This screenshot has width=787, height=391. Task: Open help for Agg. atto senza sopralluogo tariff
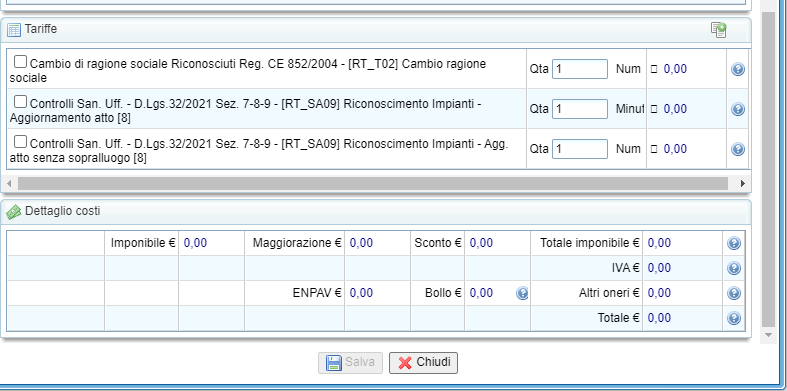(x=737, y=149)
